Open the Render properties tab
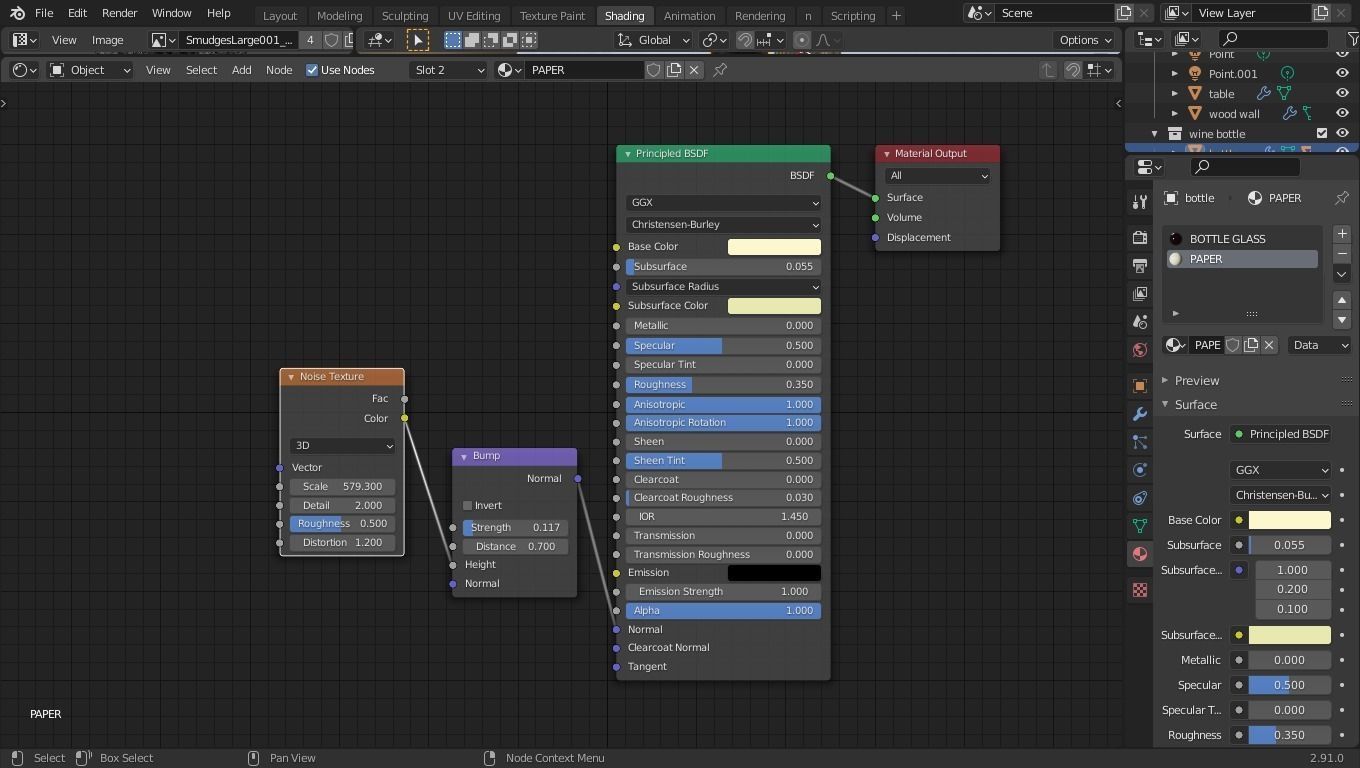 click(1140, 238)
